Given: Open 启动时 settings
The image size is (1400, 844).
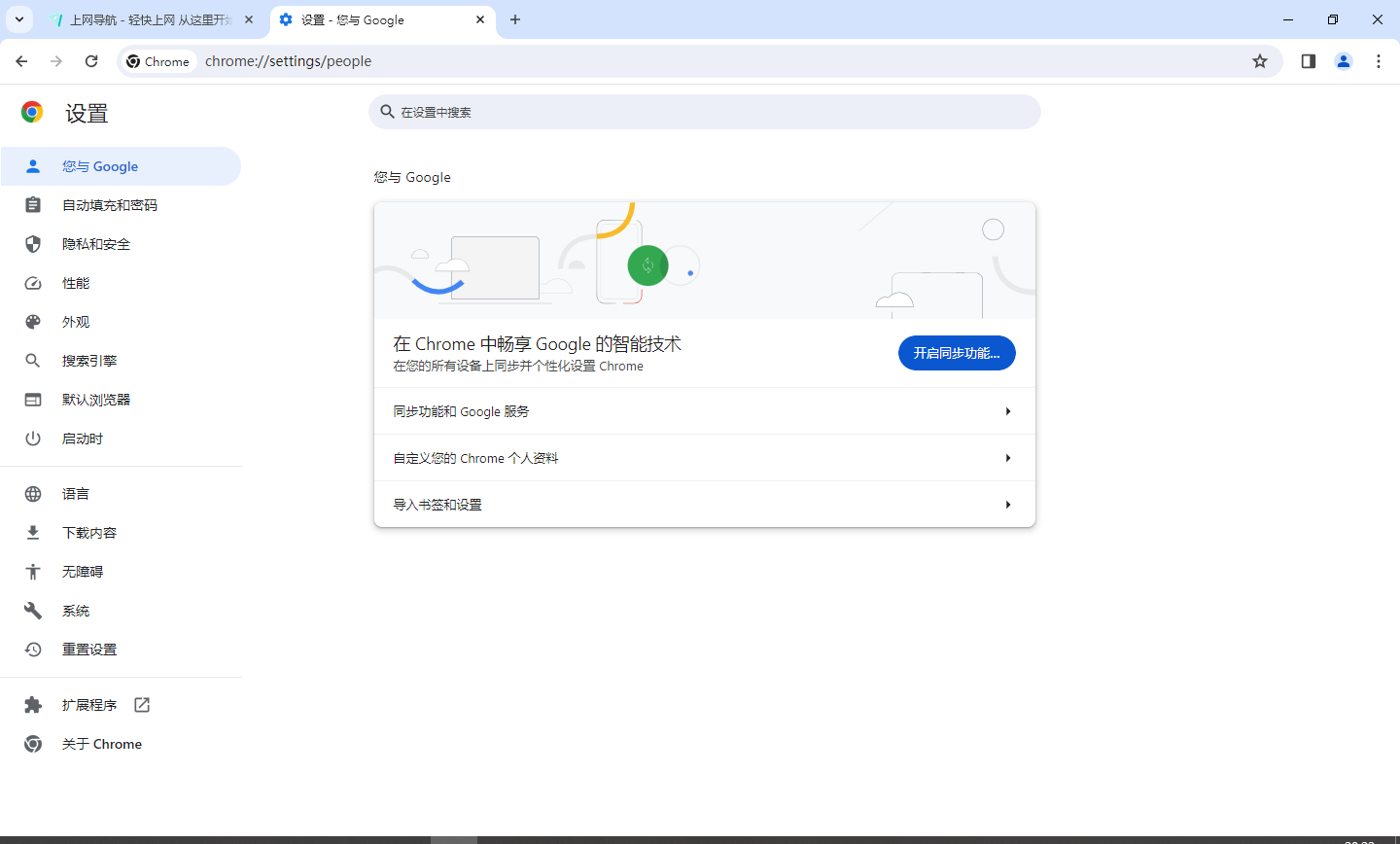Looking at the screenshot, I should click(x=121, y=439).
